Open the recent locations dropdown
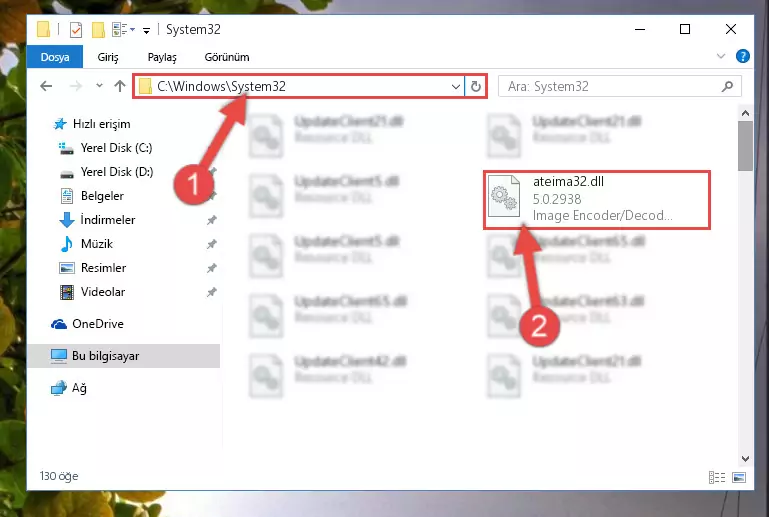The width and height of the screenshot is (769, 517). 99,86
